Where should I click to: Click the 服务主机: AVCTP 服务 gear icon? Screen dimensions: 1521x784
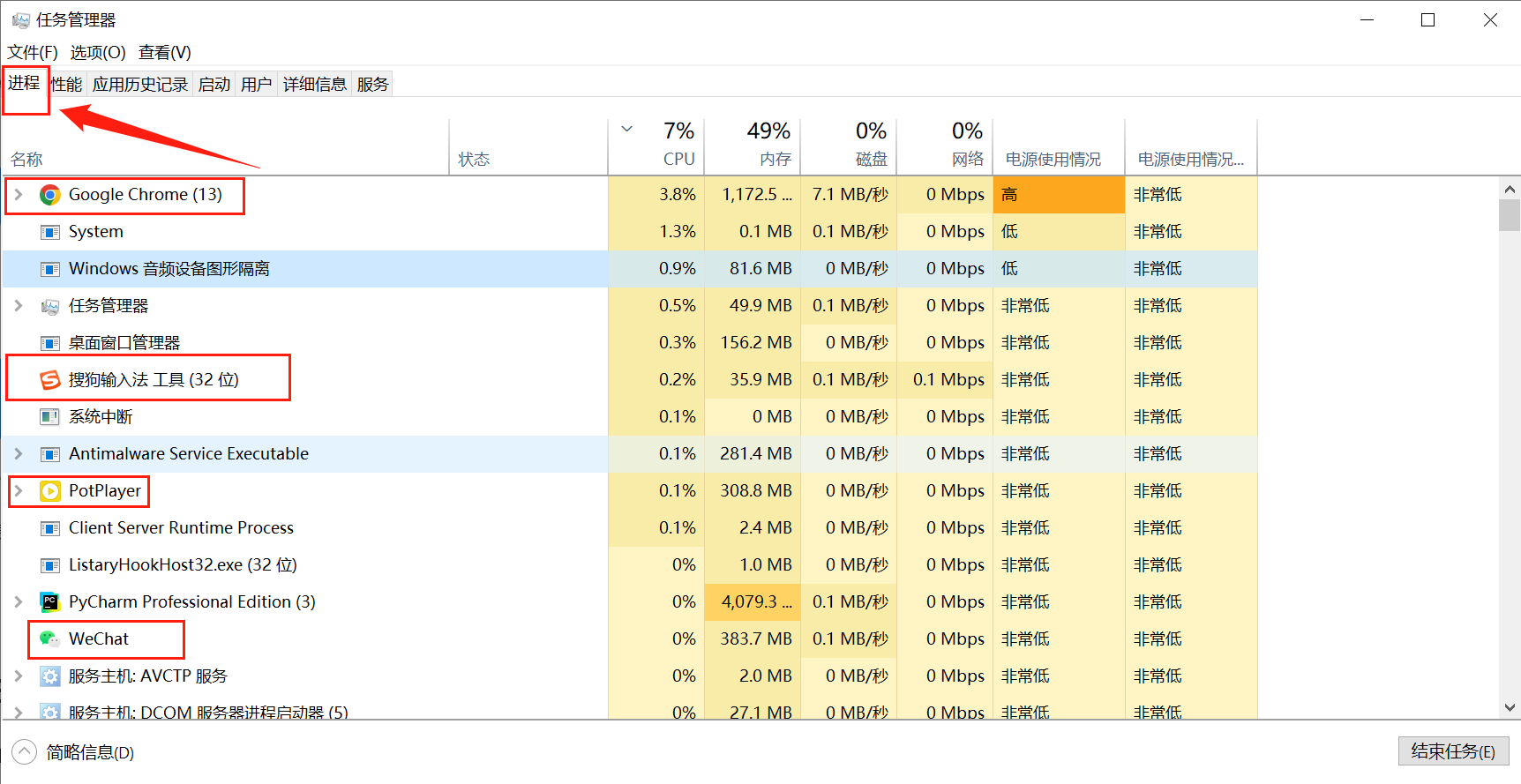tap(50, 676)
